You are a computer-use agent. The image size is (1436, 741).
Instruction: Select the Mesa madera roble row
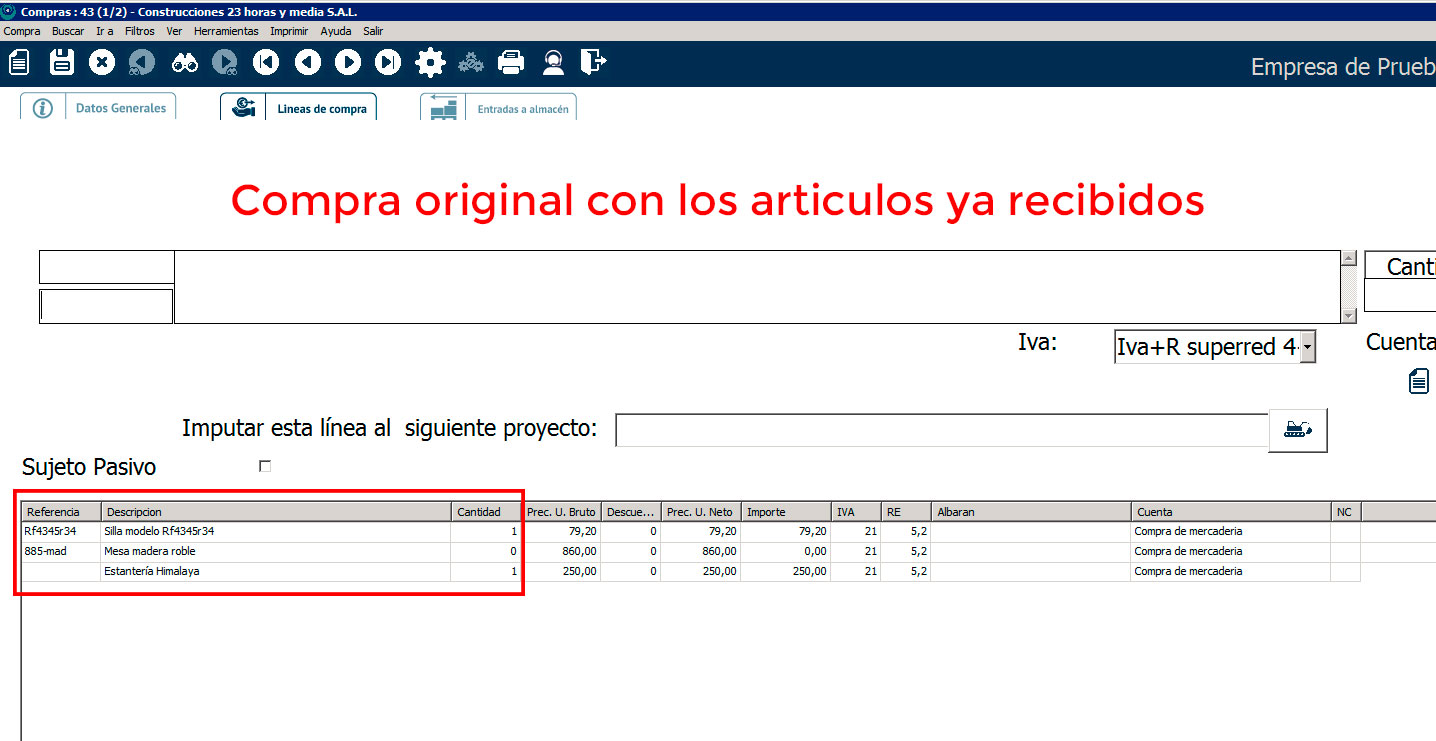150,551
